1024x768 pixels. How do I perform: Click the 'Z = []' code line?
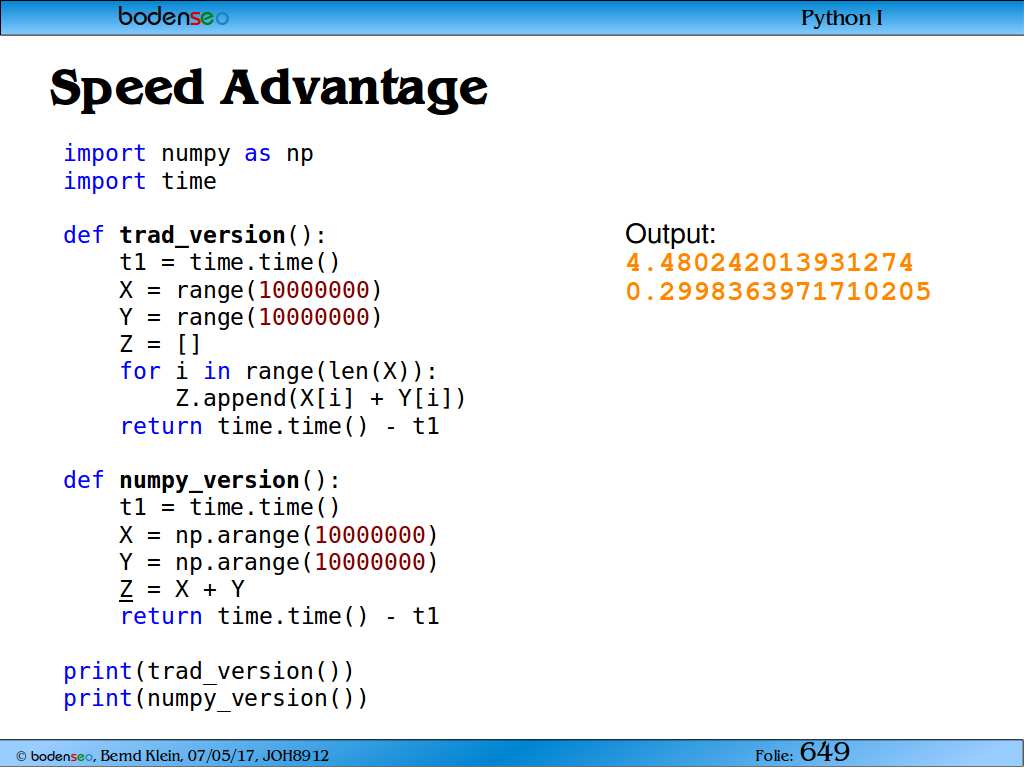coord(160,344)
